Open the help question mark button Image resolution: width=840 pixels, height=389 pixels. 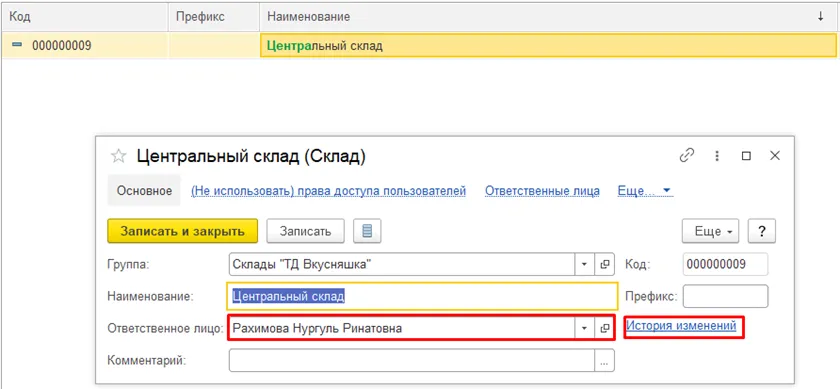761,231
